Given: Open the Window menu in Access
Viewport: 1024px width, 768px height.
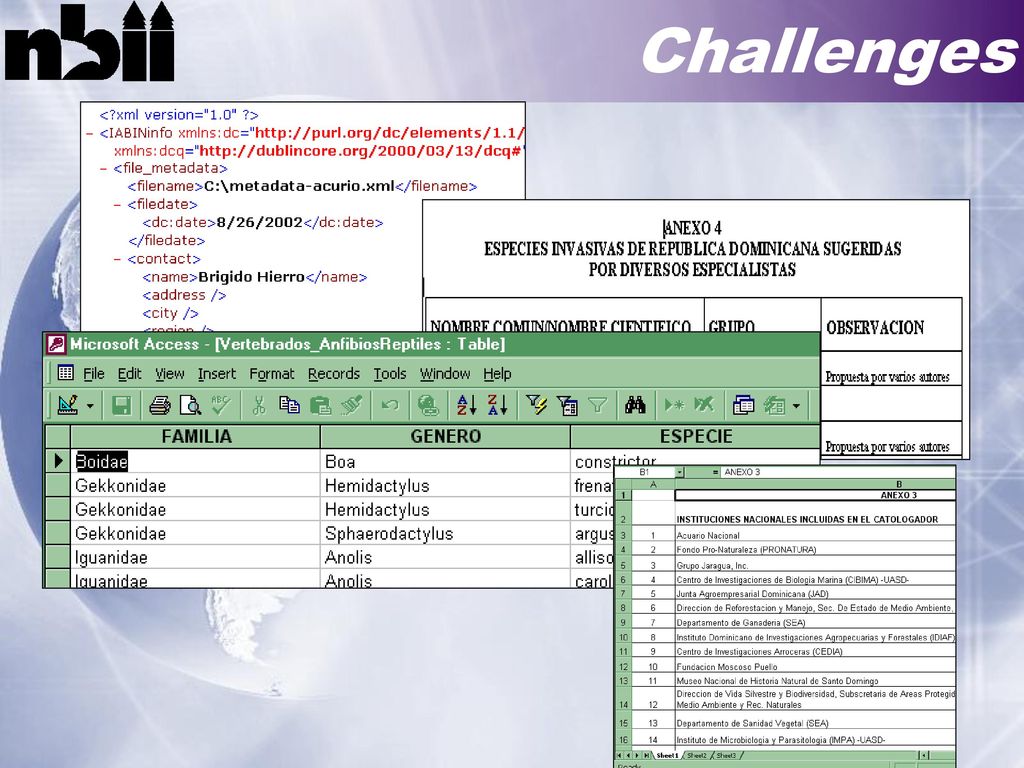Looking at the screenshot, I should click(x=445, y=374).
